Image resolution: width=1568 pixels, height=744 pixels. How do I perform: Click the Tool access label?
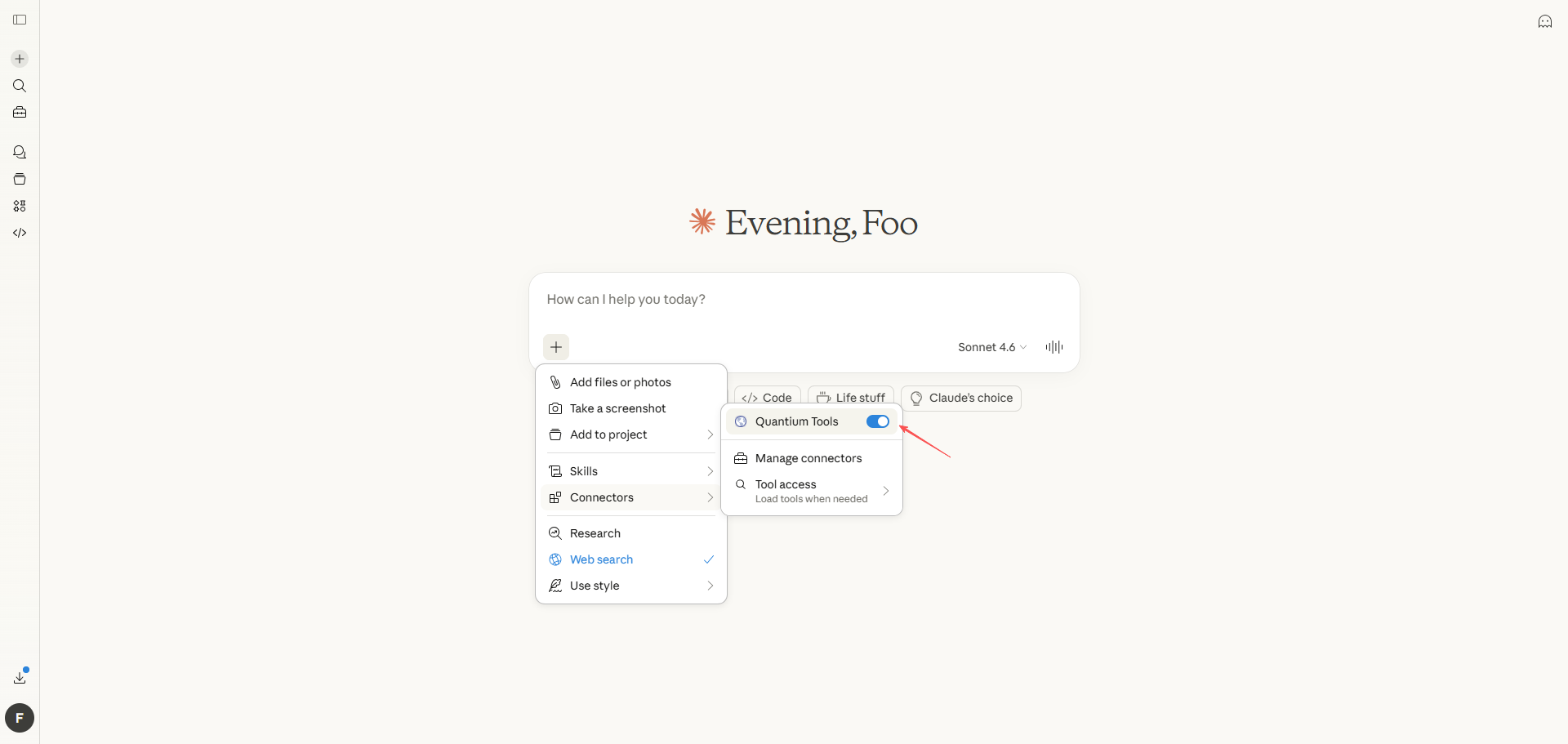(786, 484)
